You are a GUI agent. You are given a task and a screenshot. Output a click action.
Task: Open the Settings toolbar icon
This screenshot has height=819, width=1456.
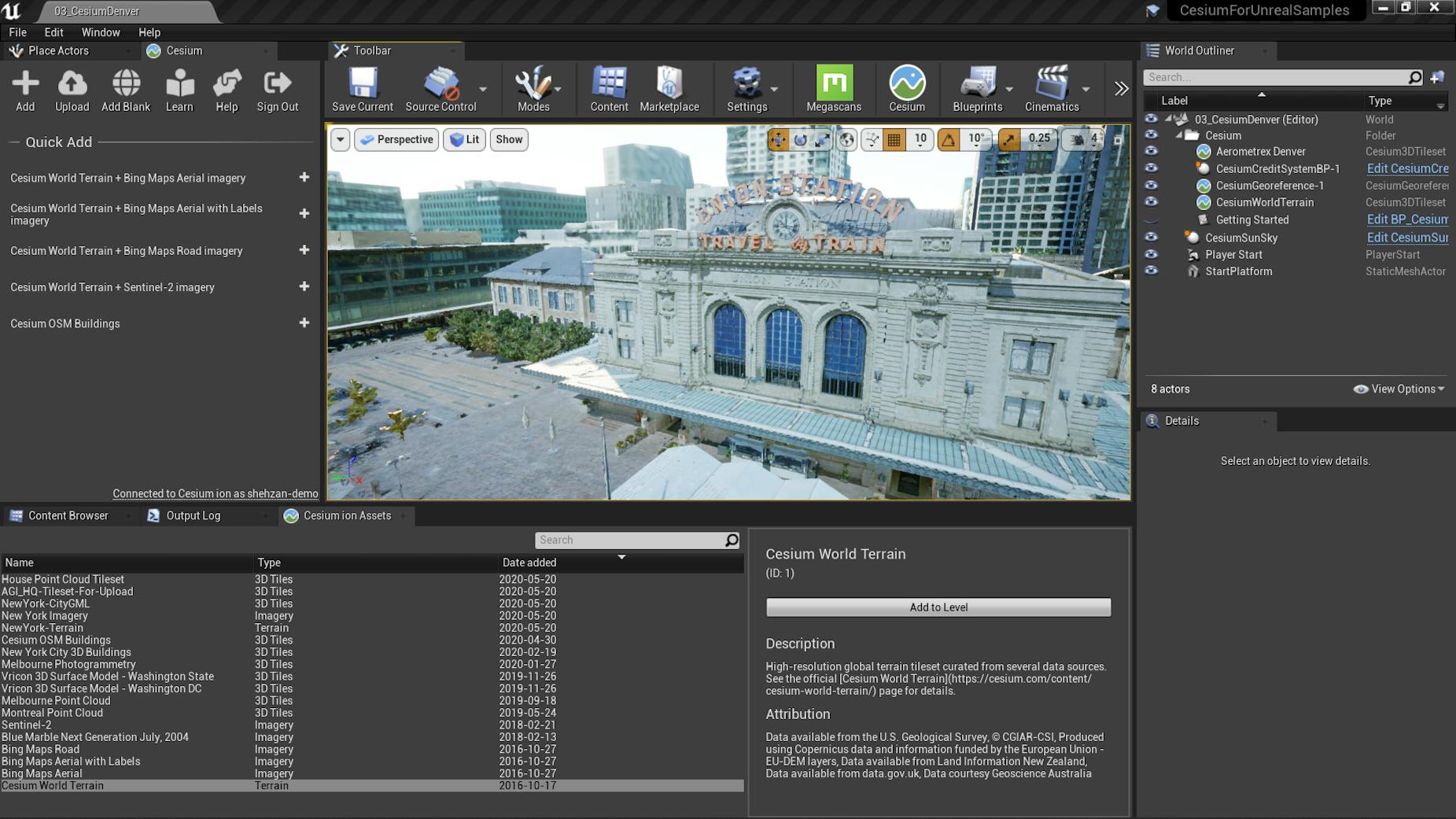point(747,88)
